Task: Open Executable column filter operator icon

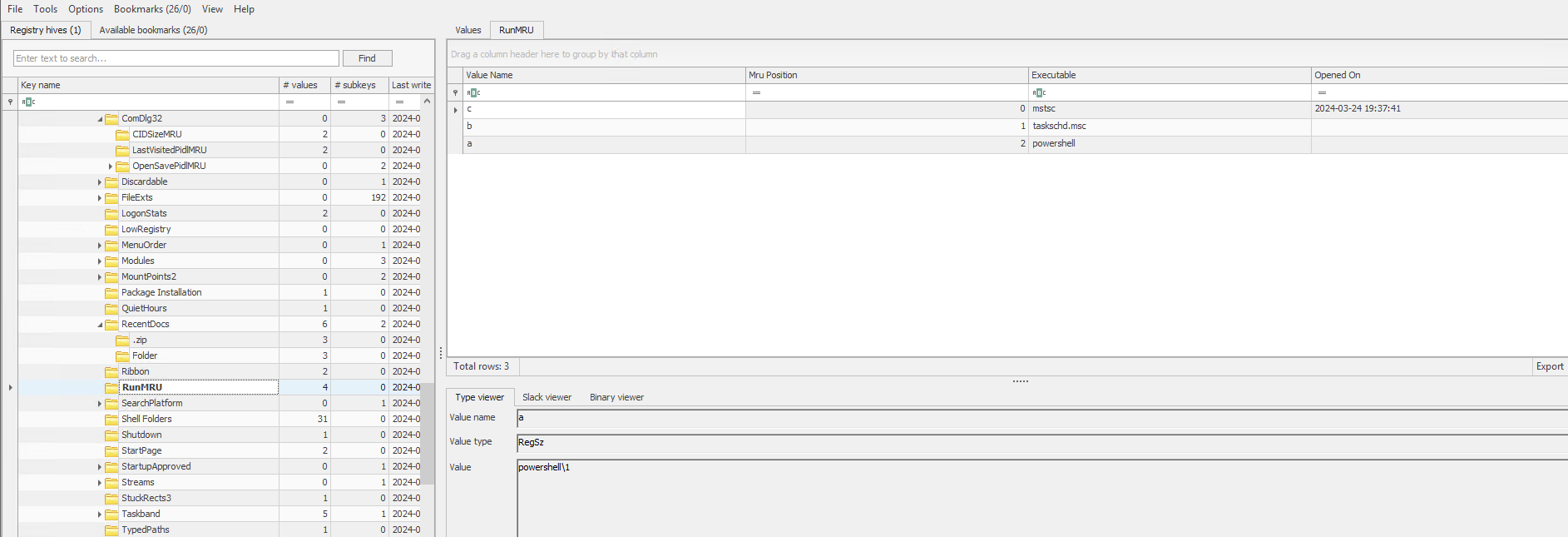Action: (1039, 93)
